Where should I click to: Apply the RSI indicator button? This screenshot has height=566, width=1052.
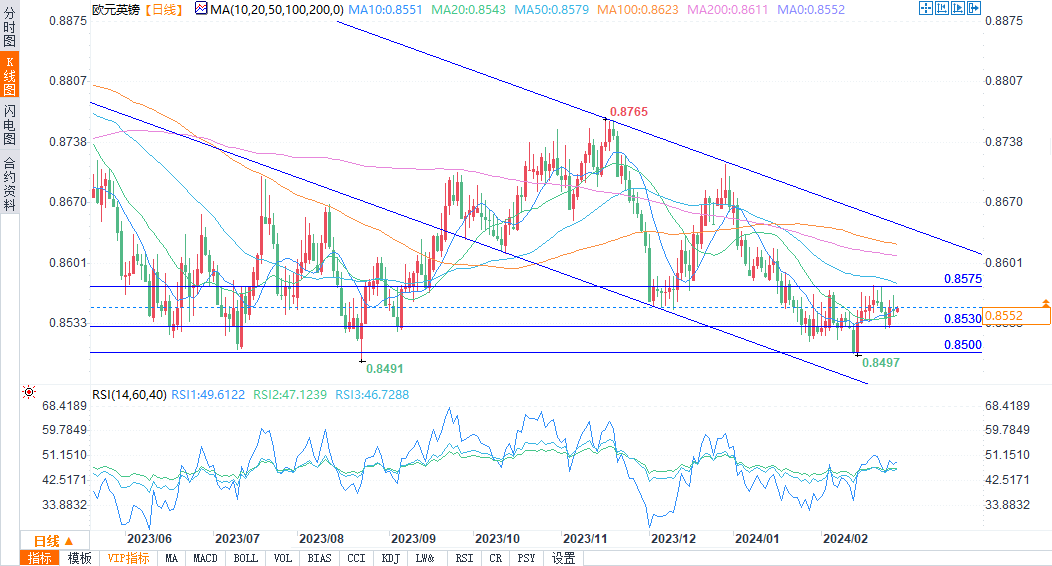coord(464,558)
